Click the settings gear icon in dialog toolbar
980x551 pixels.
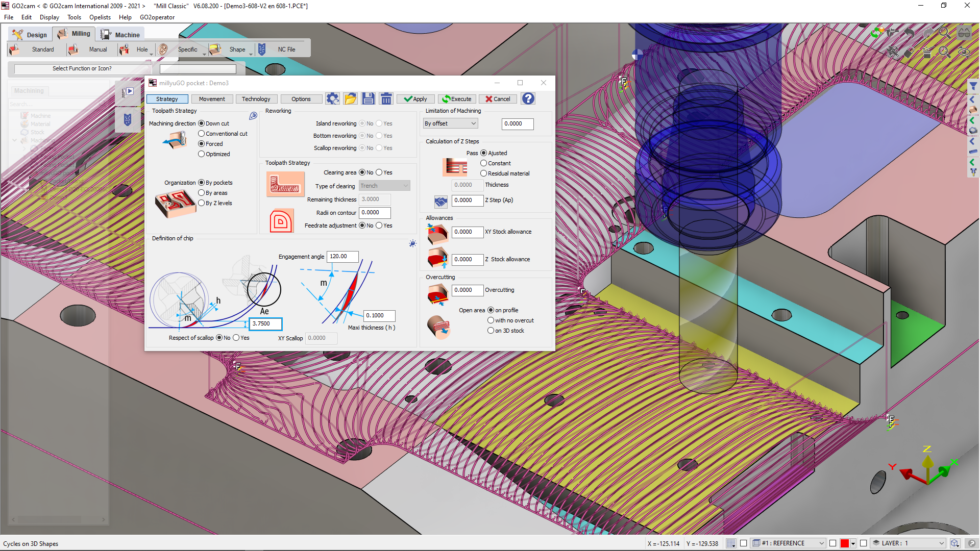(333, 99)
